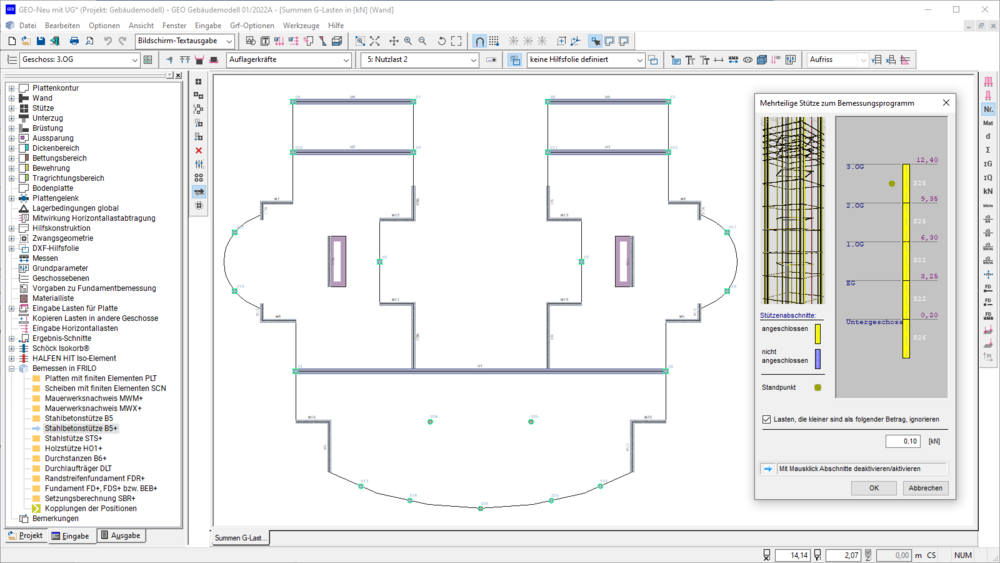Expand the Plattenkontur tree node
The image size is (1000, 563).
coord(11,89)
